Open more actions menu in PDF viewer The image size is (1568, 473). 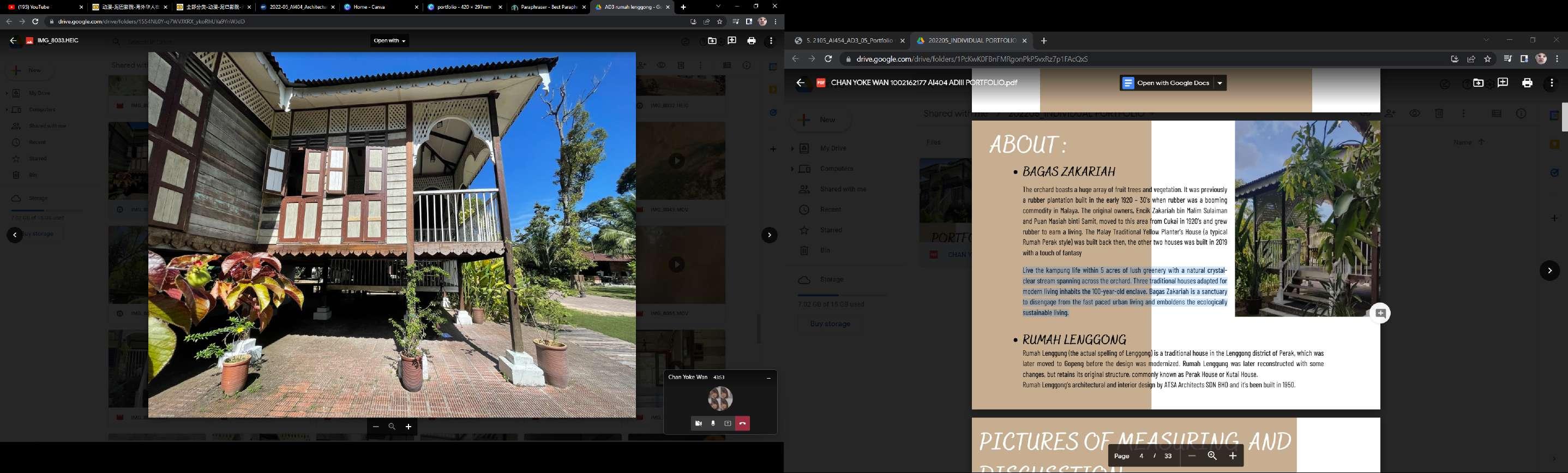(1552, 83)
